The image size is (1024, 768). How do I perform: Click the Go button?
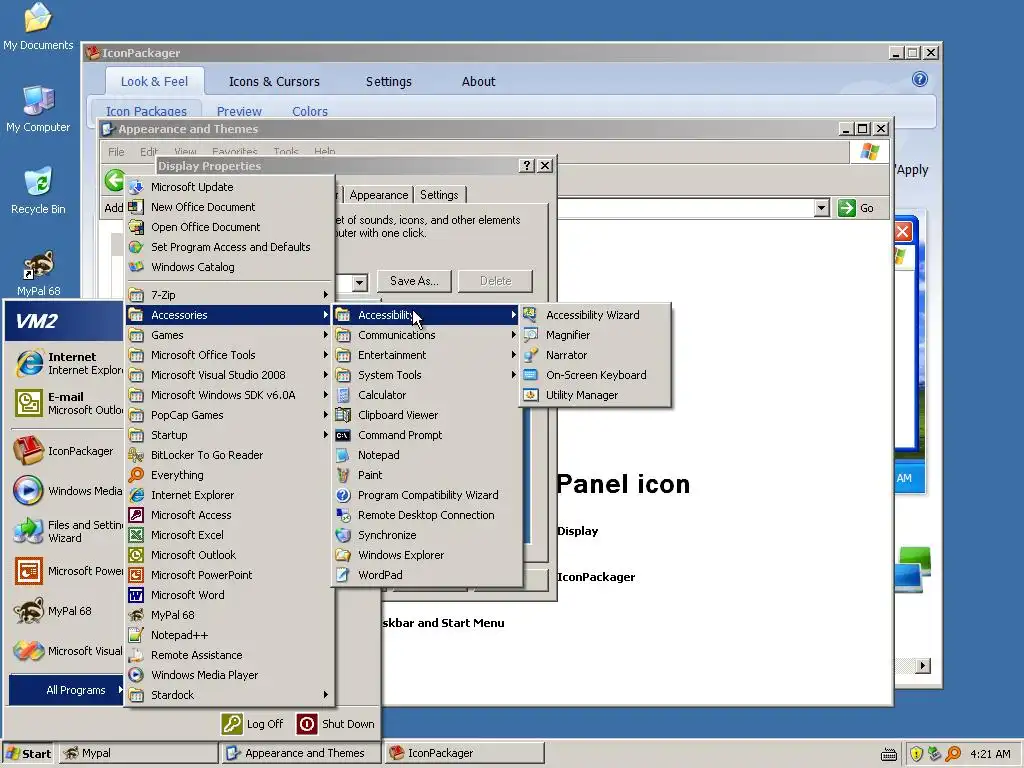click(857, 208)
